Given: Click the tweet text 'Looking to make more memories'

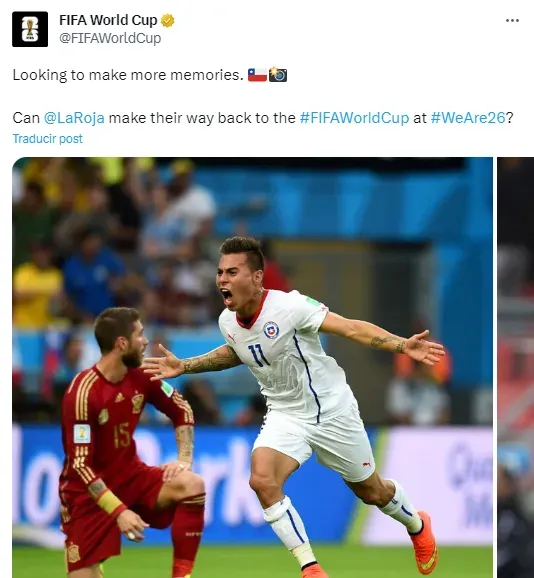Looking at the screenshot, I should point(128,75).
